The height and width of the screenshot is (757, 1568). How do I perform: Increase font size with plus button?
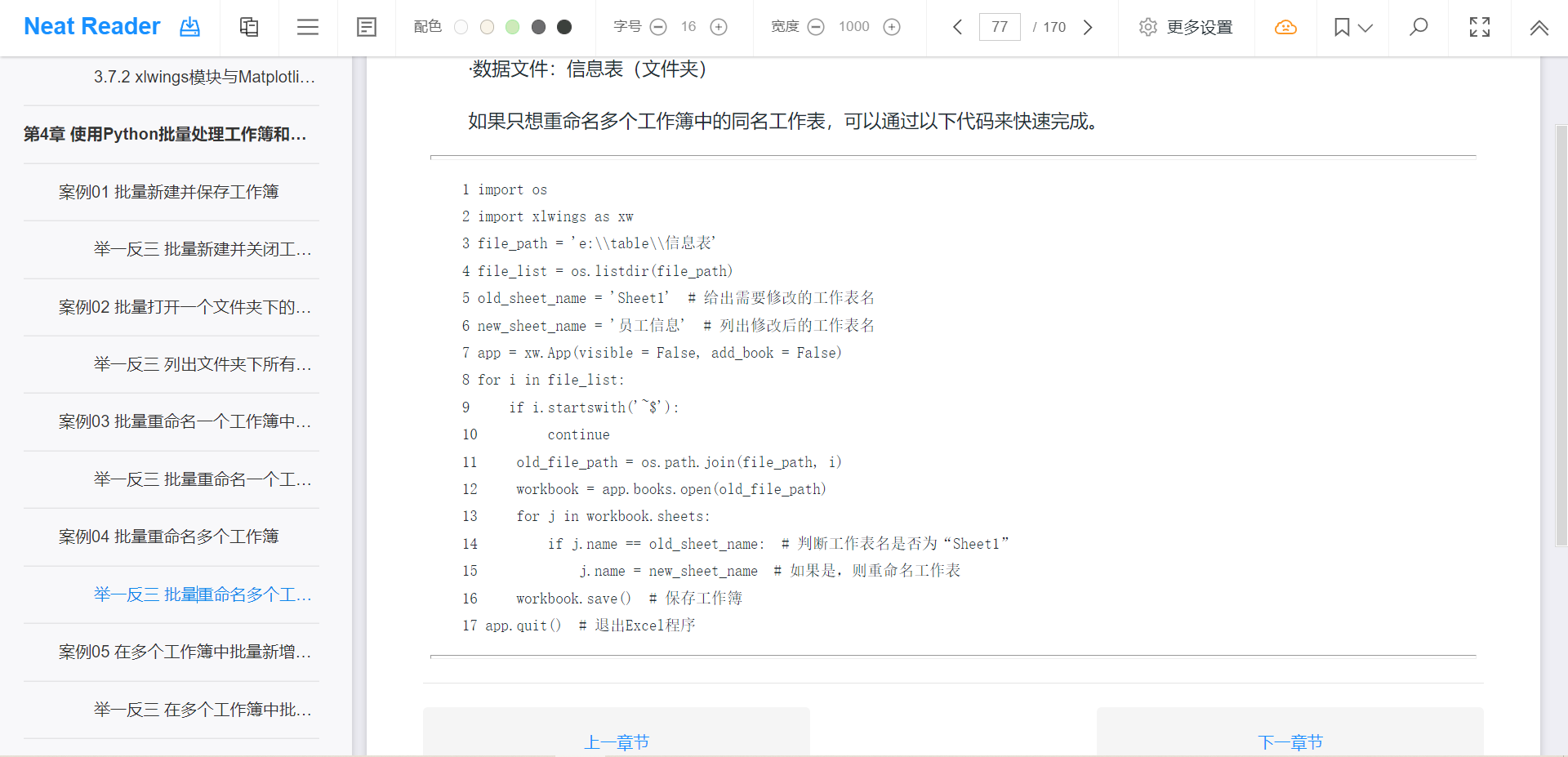click(x=719, y=27)
